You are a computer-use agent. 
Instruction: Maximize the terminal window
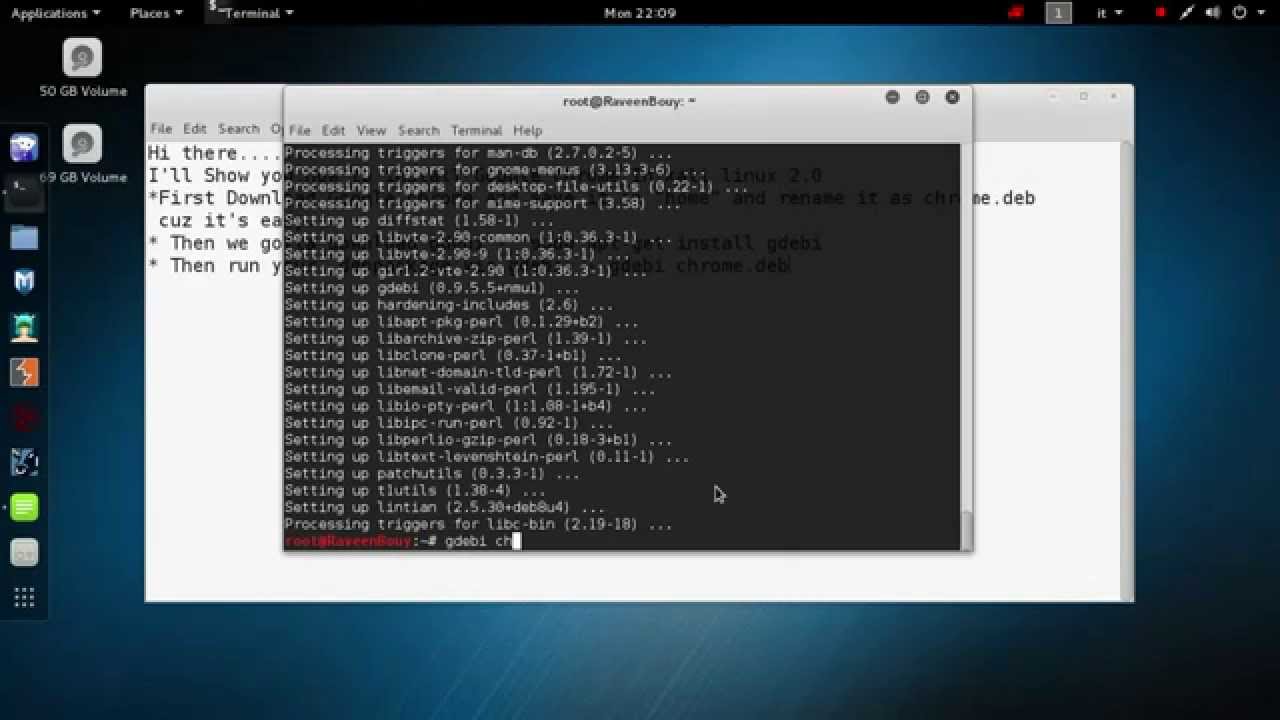pyautogui.click(x=922, y=97)
